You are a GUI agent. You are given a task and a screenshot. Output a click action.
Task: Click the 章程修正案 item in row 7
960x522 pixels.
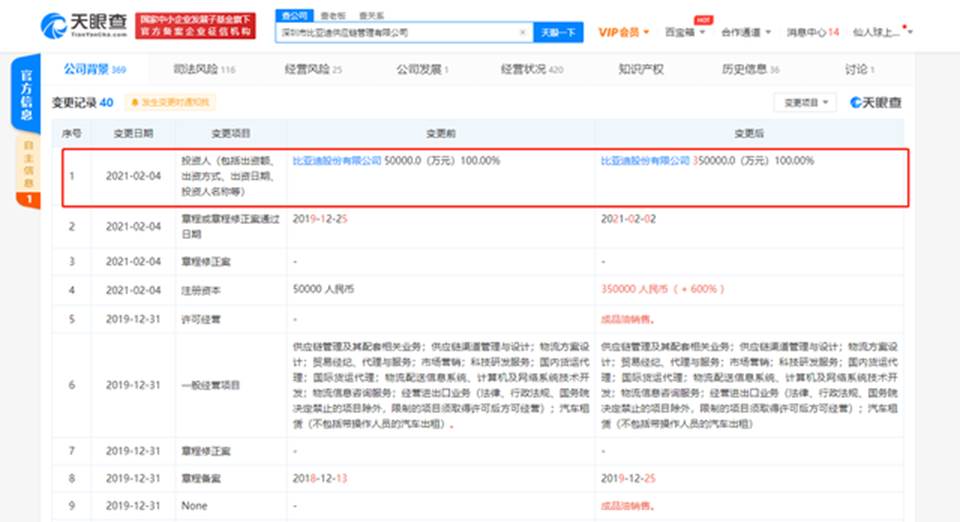tap(206, 451)
